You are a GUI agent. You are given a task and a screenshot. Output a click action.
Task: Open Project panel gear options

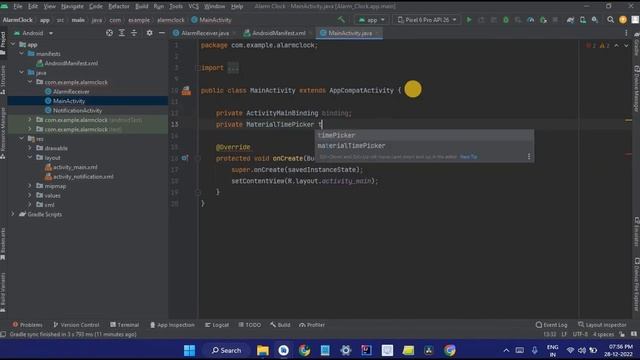[x=149, y=33]
